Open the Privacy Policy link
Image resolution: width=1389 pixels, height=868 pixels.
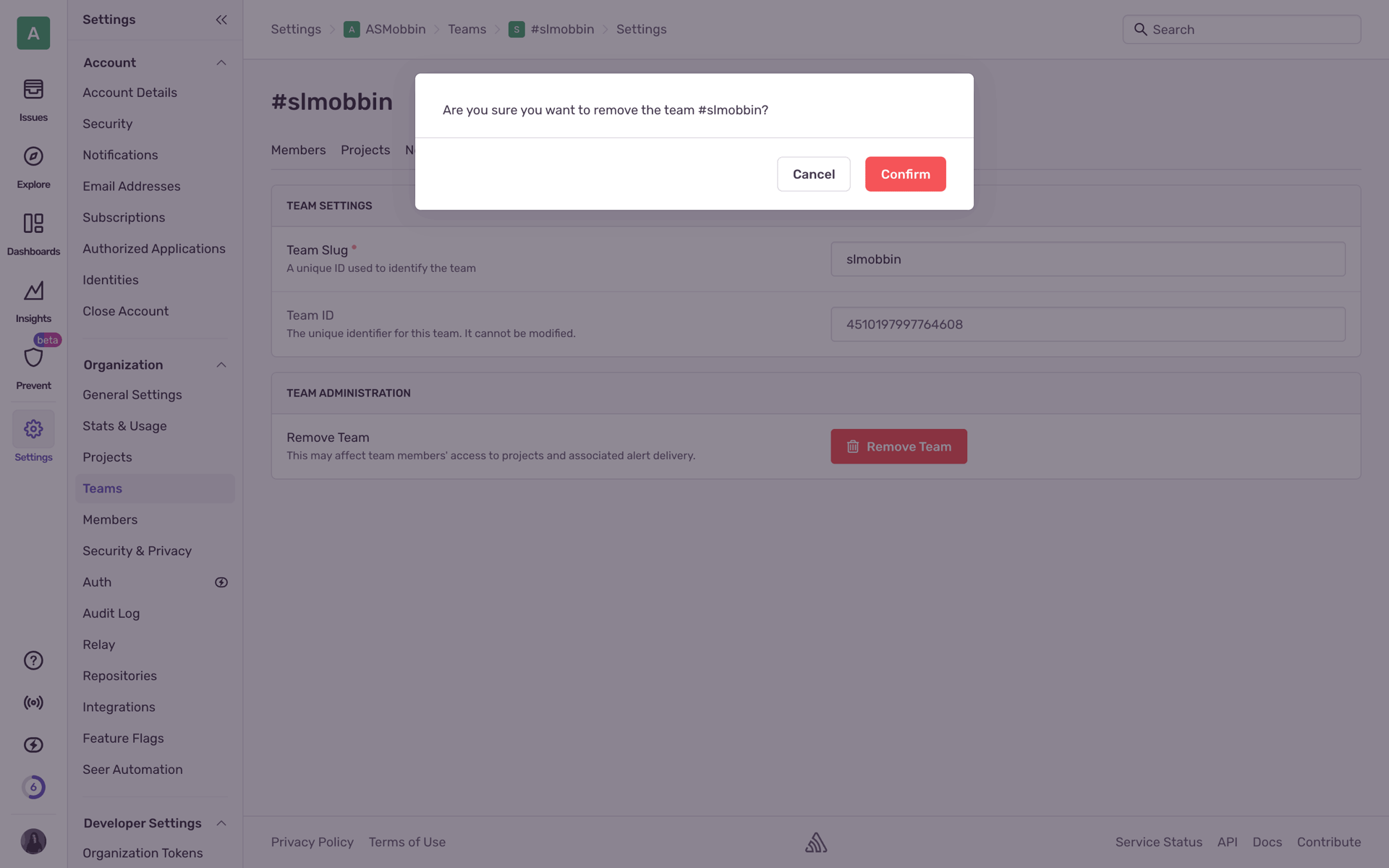(312, 842)
